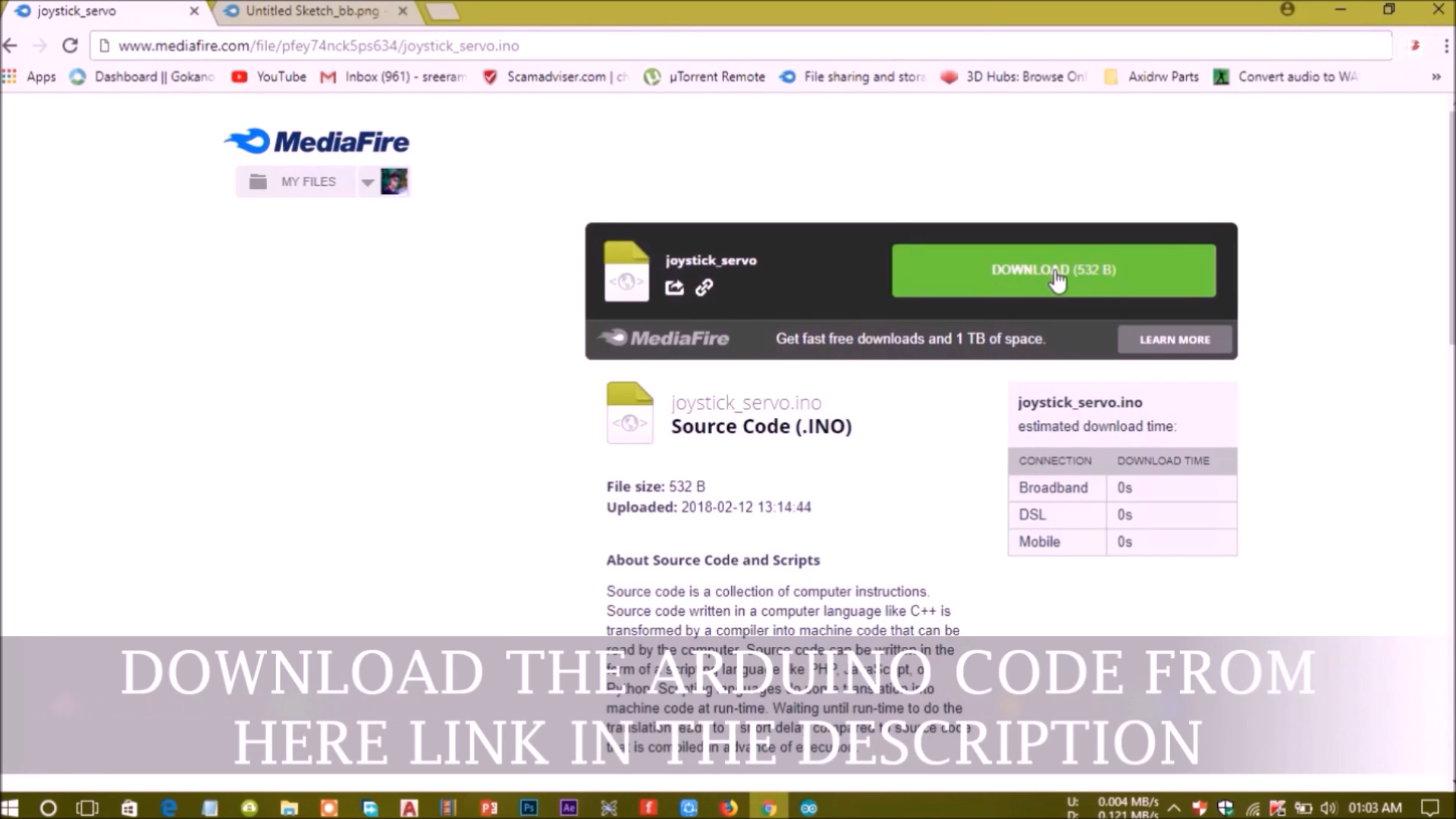
Task: Expand the account dropdown next to MY FILES
Action: 367,181
